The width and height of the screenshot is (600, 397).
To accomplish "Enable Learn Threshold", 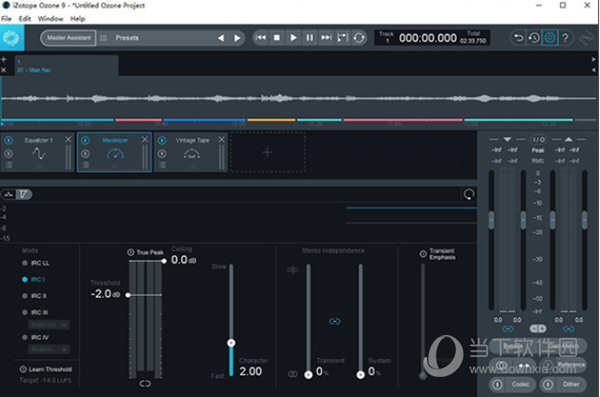I will pos(46,369).
